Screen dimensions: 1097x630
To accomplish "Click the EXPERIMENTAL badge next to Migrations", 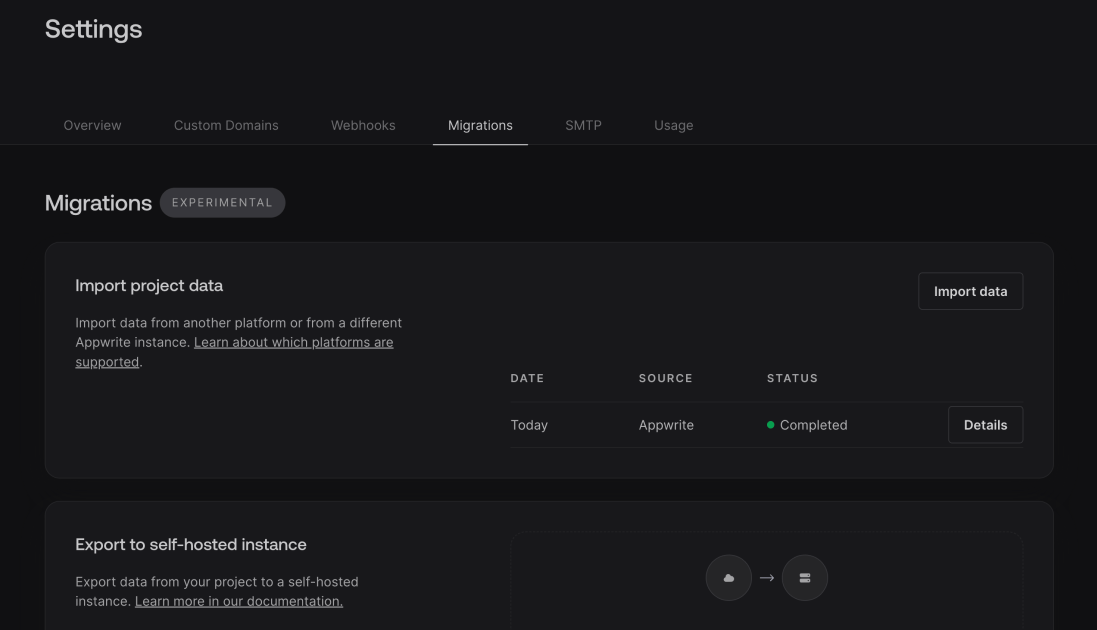I will click(x=222, y=202).
